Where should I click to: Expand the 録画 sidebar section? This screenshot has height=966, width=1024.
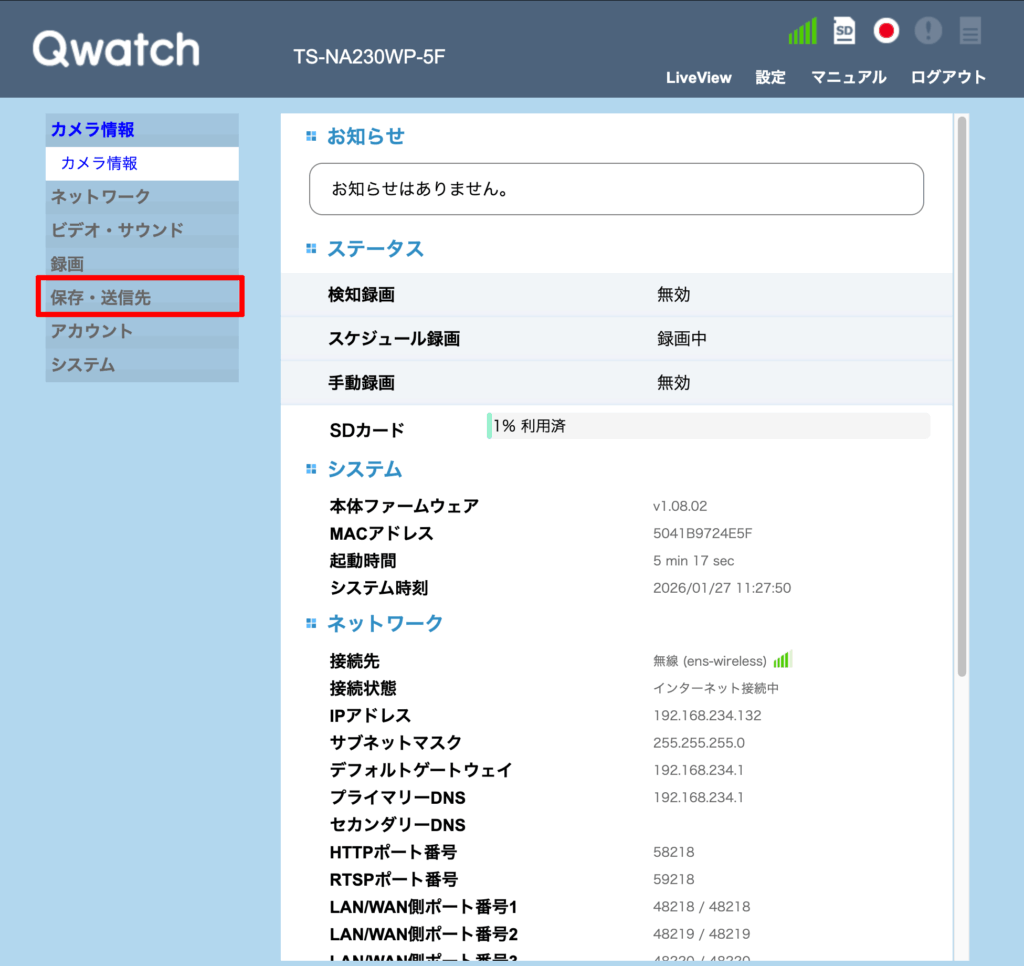point(68,264)
